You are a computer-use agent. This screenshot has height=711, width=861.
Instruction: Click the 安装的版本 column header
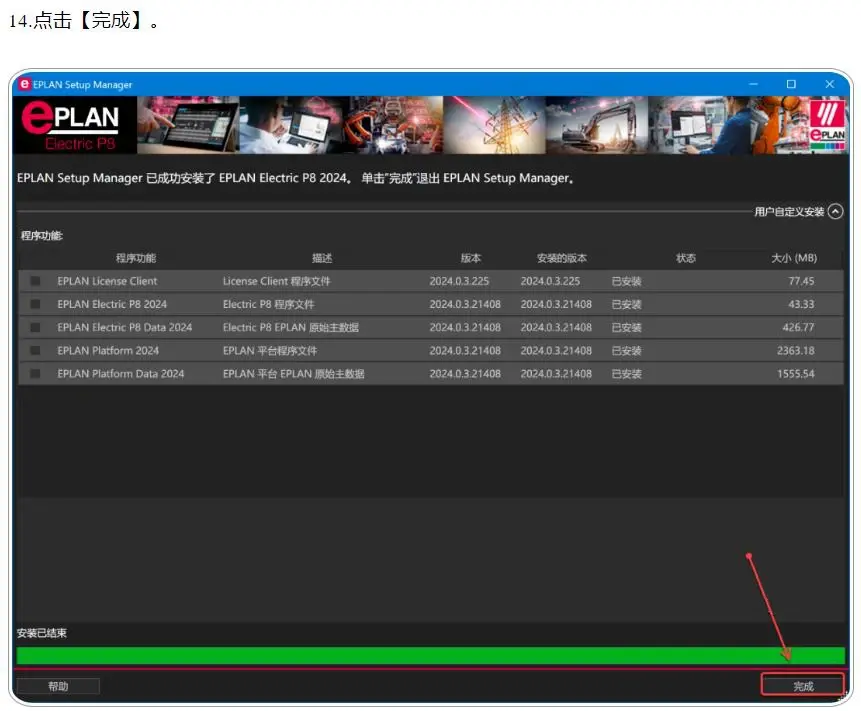pos(562,258)
